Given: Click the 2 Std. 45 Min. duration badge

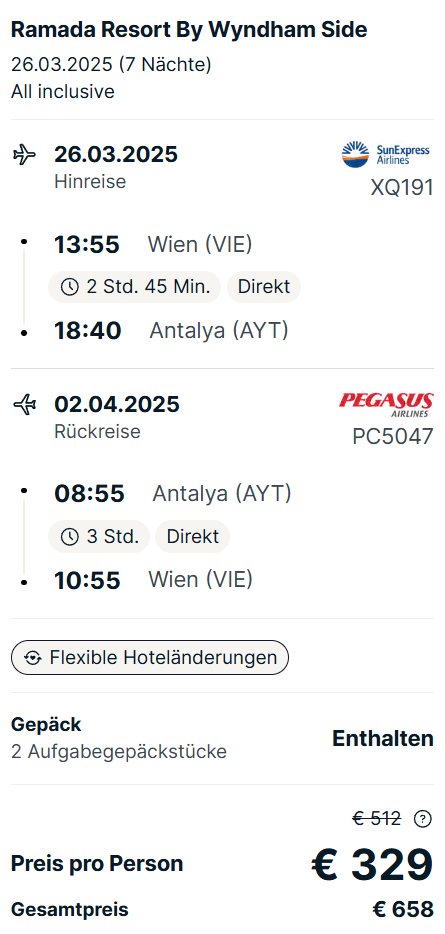Looking at the screenshot, I should coord(135,287).
